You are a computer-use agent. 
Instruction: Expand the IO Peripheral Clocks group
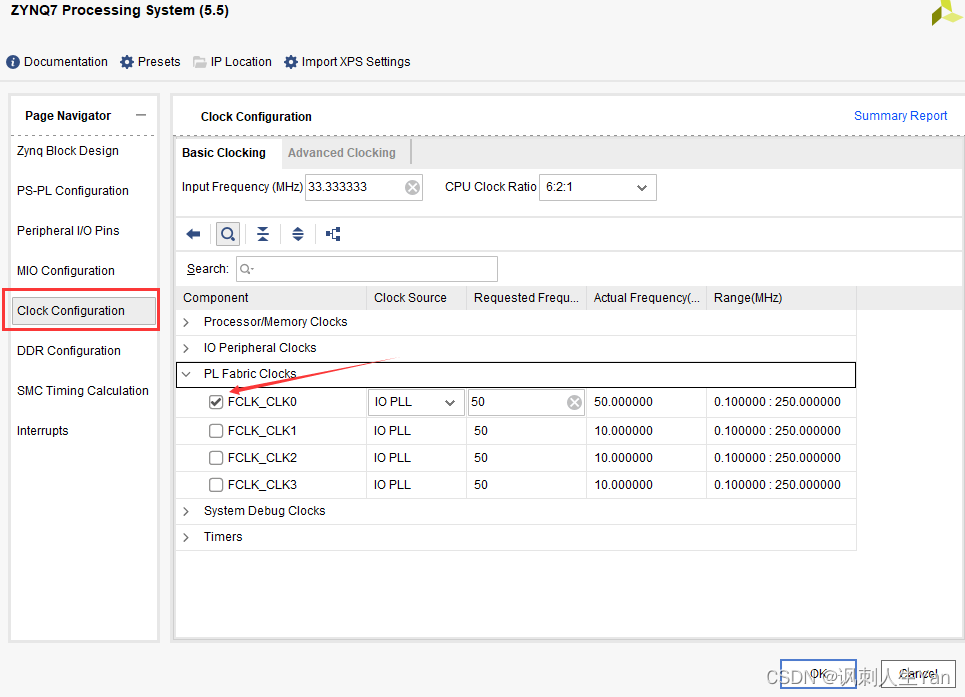coord(186,348)
